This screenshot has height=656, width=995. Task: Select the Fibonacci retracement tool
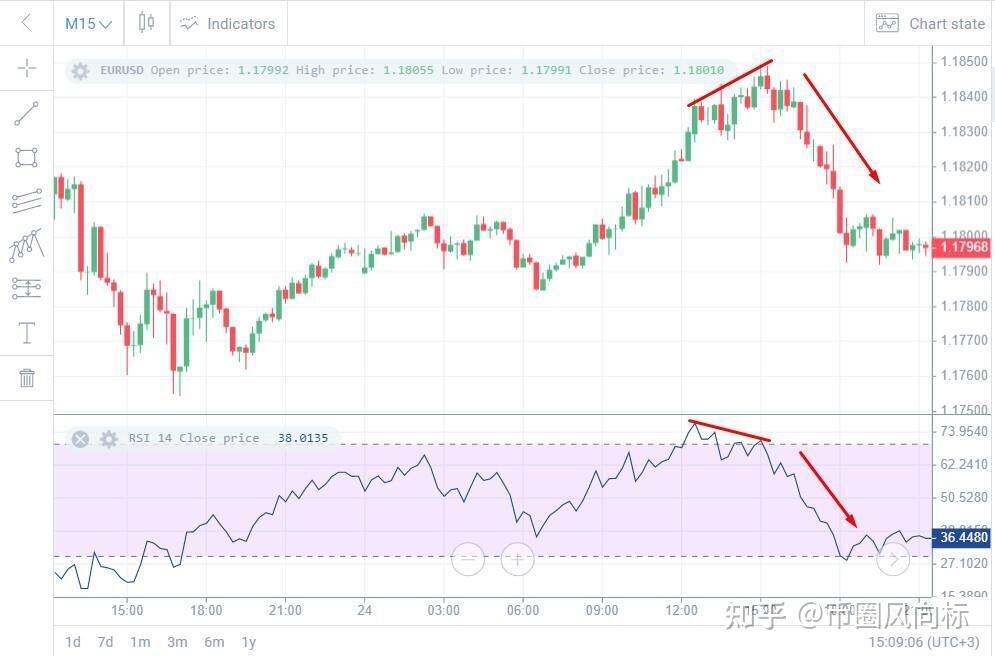(27, 288)
